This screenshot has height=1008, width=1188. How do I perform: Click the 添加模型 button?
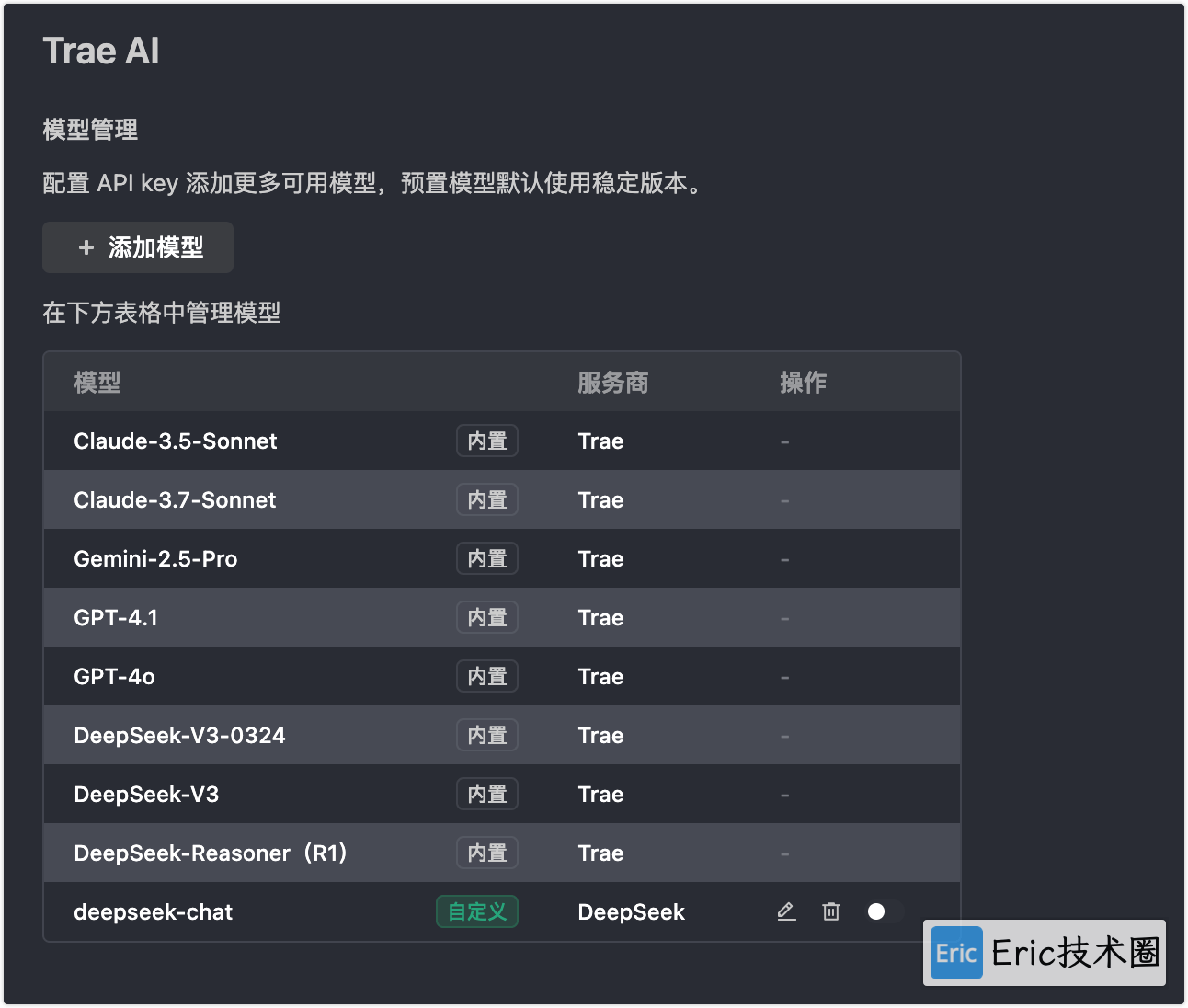coord(138,247)
